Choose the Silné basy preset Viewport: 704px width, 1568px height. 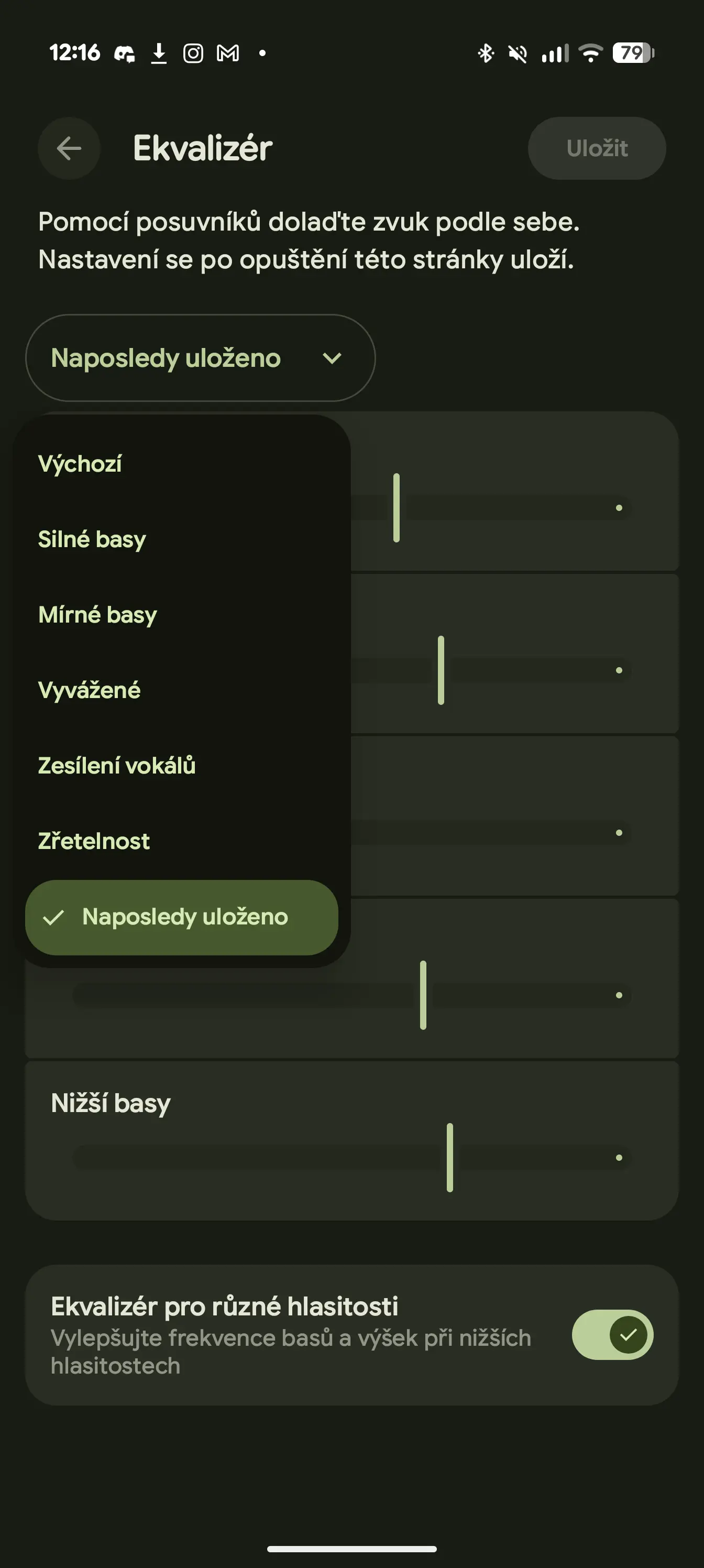pos(93,539)
